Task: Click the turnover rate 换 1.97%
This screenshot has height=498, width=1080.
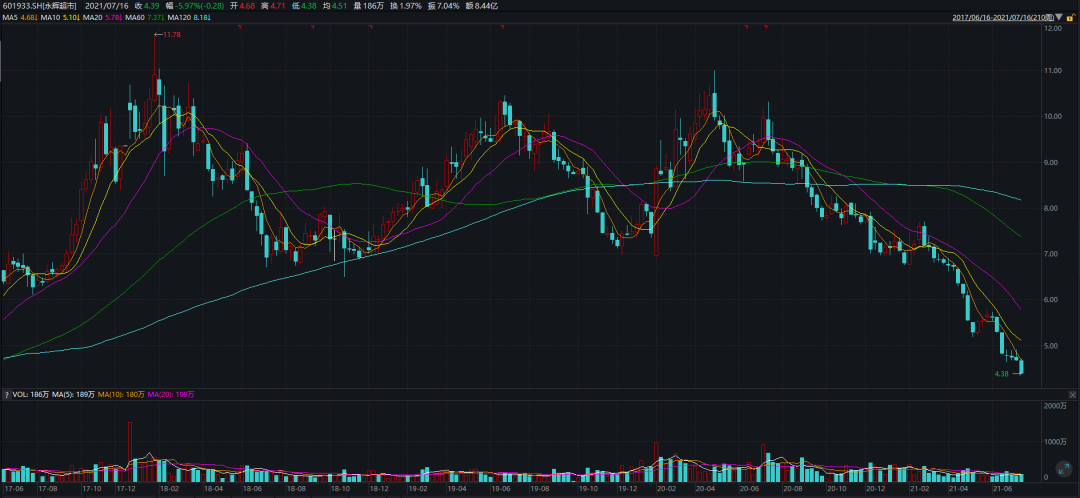Action: [406, 6]
